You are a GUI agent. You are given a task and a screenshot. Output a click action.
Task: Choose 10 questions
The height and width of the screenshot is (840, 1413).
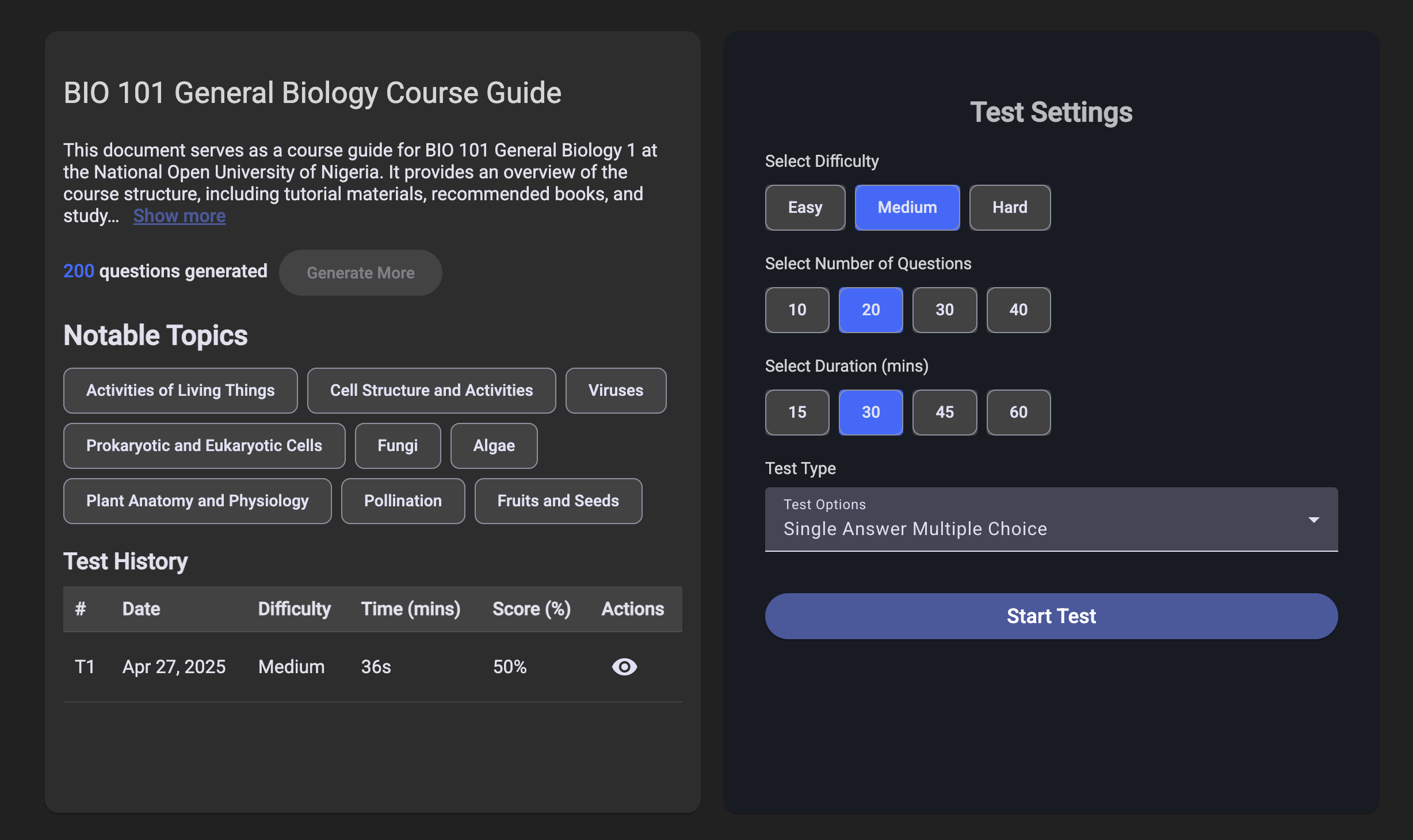pyautogui.click(x=797, y=310)
